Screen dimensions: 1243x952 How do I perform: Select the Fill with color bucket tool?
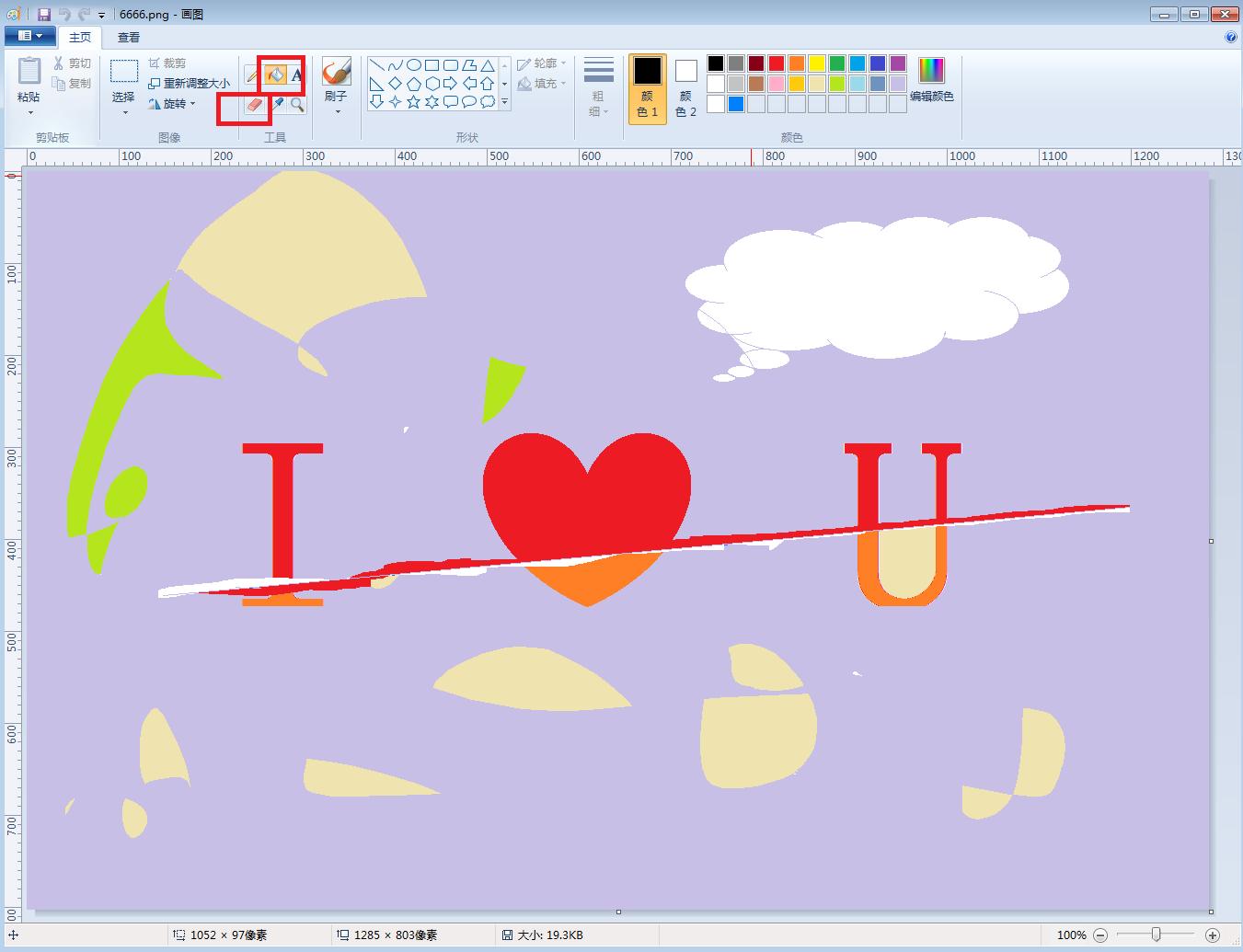pyautogui.click(x=275, y=75)
